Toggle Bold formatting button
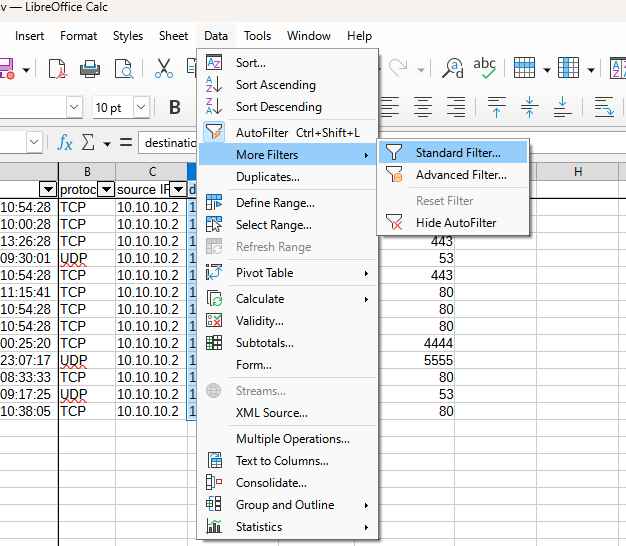Viewport: 626px width, 546px height. coord(175,107)
